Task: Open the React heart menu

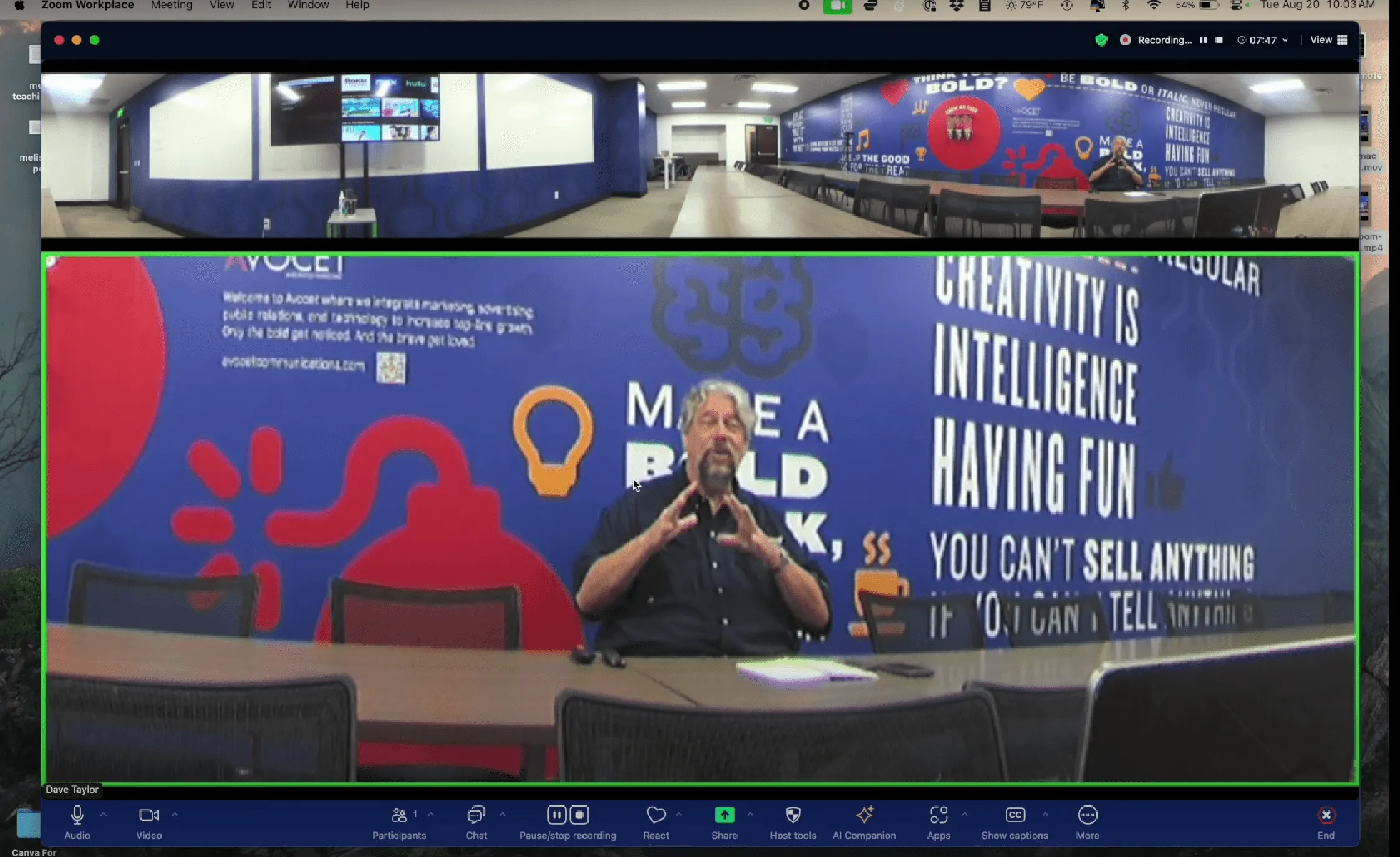Action: [x=655, y=815]
